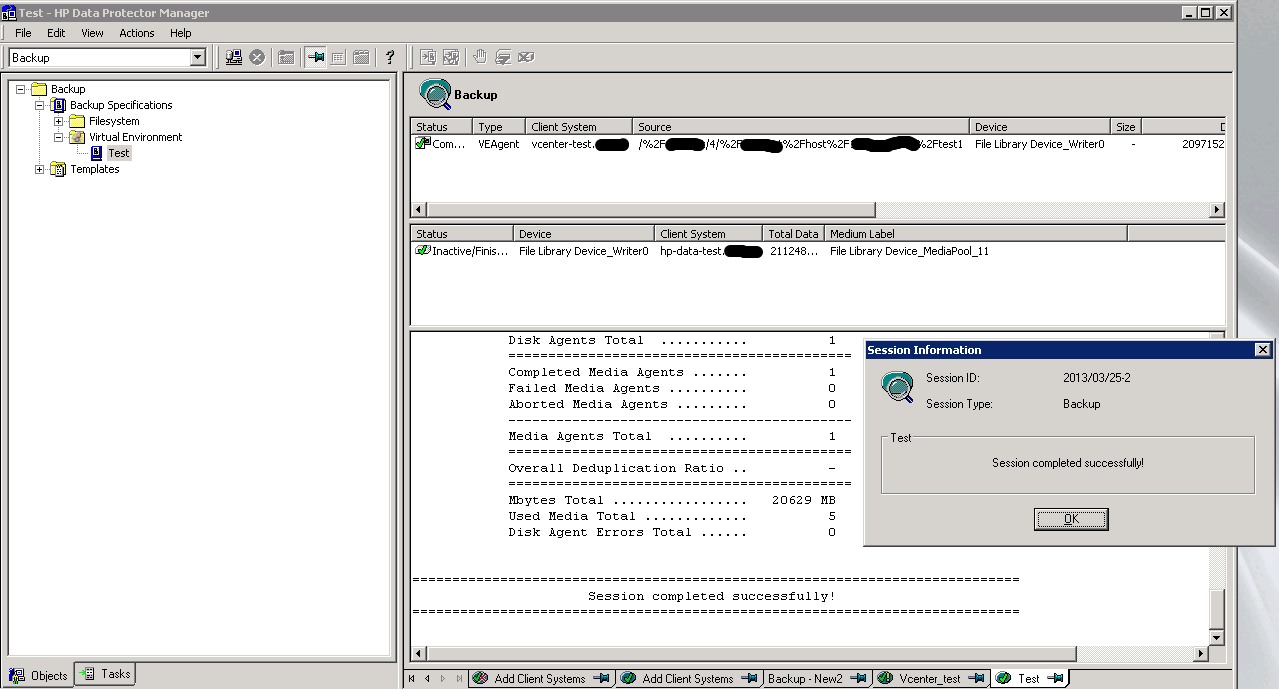Select the File Library Device_MediaPool_11 cell
Viewport: 1279px width, 689px height.
pyautogui.click(x=909, y=251)
